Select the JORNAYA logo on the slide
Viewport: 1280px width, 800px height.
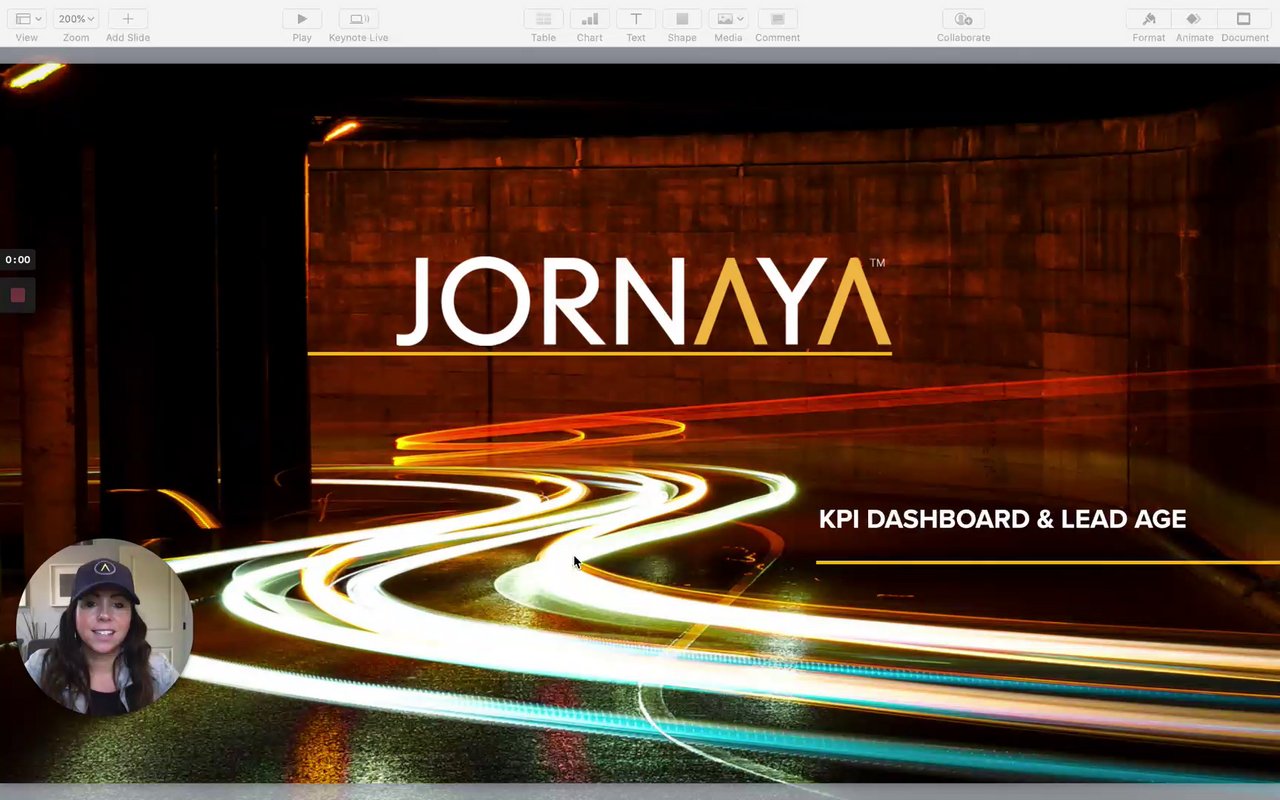(x=642, y=301)
